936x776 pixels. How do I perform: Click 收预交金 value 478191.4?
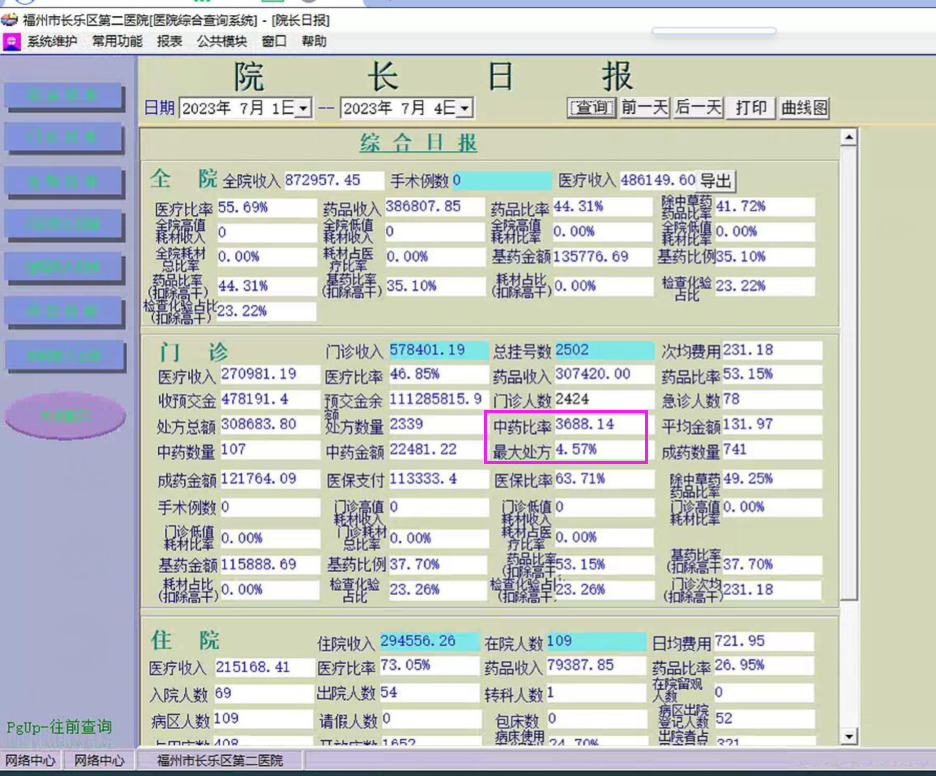point(270,399)
